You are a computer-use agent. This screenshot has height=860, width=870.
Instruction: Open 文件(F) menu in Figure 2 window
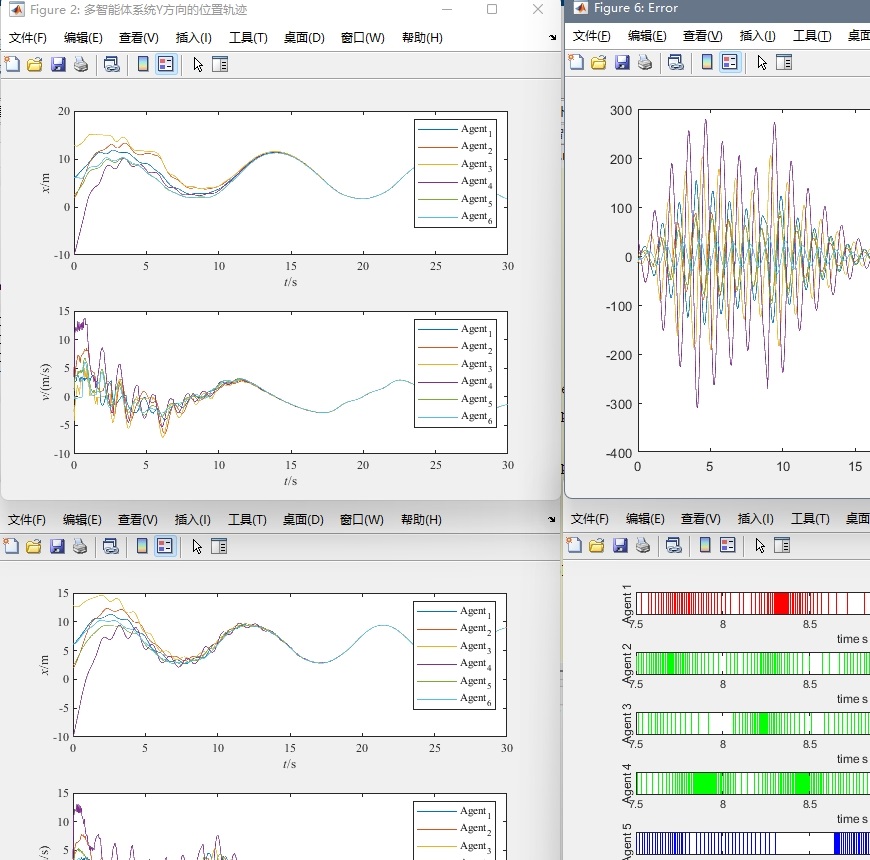(x=28, y=38)
